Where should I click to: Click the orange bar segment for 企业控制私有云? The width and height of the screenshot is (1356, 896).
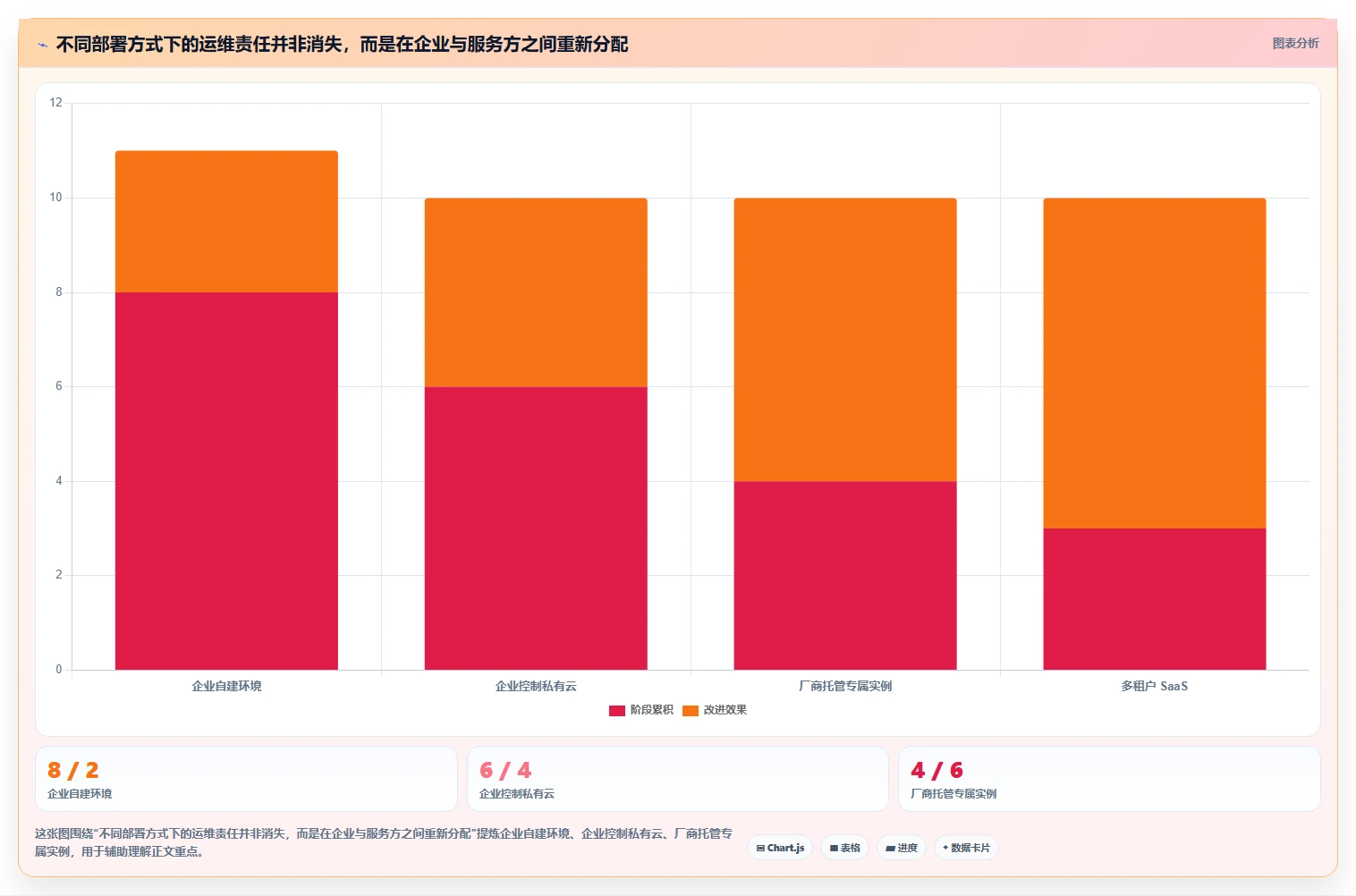pyautogui.click(x=536, y=292)
